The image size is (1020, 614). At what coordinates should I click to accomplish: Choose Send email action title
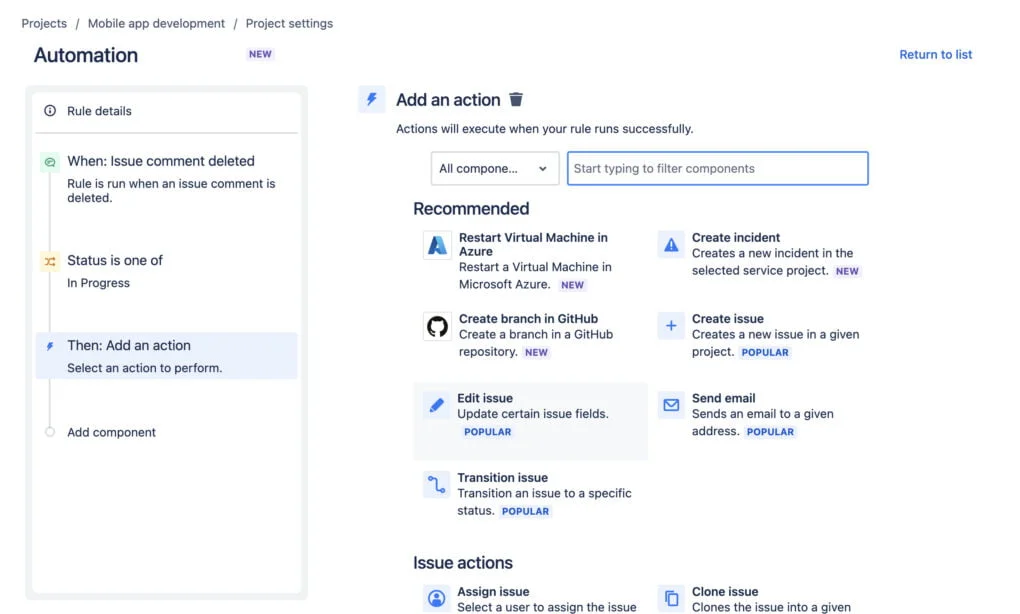point(723,398)
